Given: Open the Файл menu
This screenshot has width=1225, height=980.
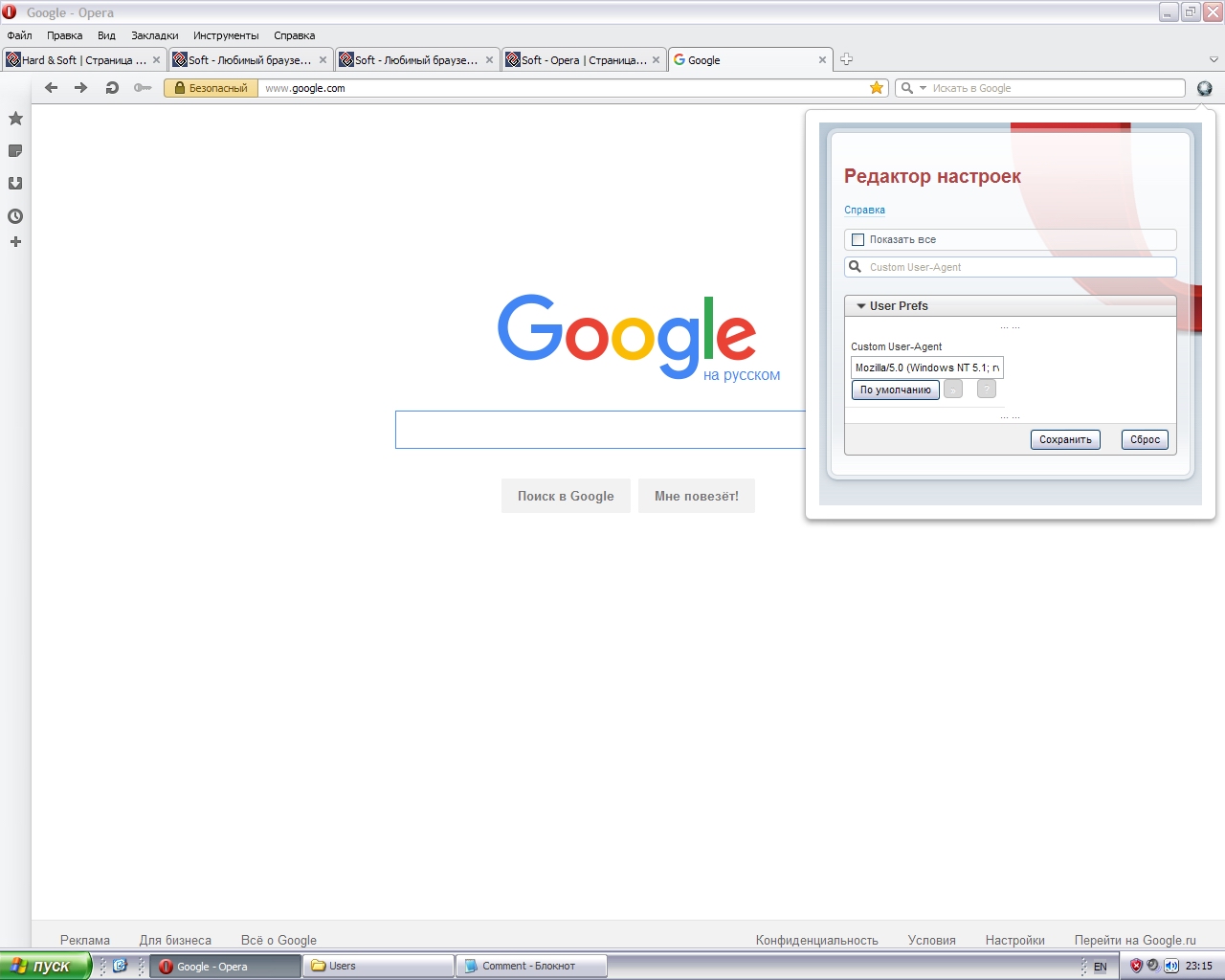Looking at the screenshot, I should click(20, 35).
